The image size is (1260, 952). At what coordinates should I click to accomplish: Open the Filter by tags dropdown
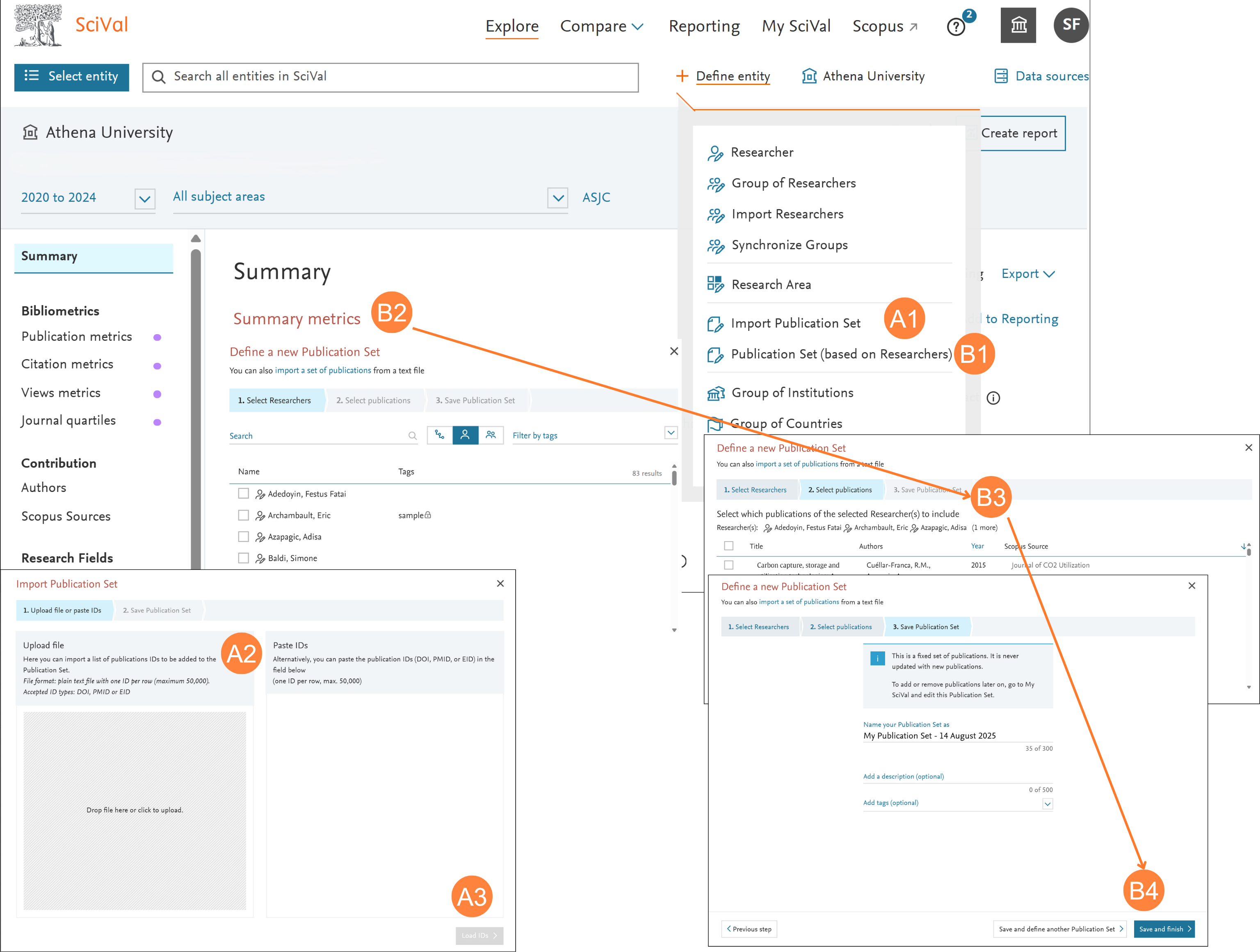point(671,433)
